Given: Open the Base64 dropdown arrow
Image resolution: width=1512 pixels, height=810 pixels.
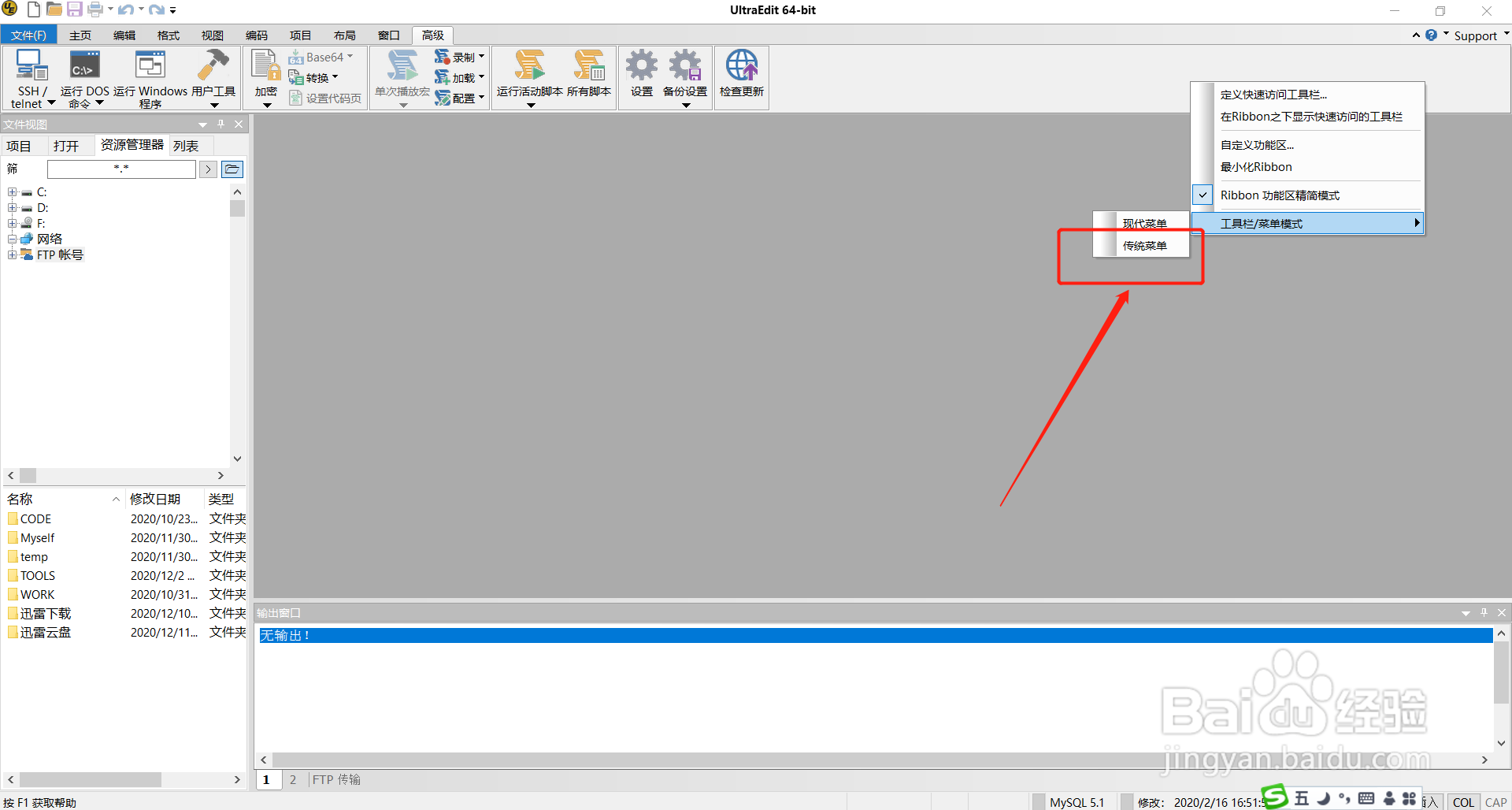Looking at the screenshot, I should pos(350,57).
